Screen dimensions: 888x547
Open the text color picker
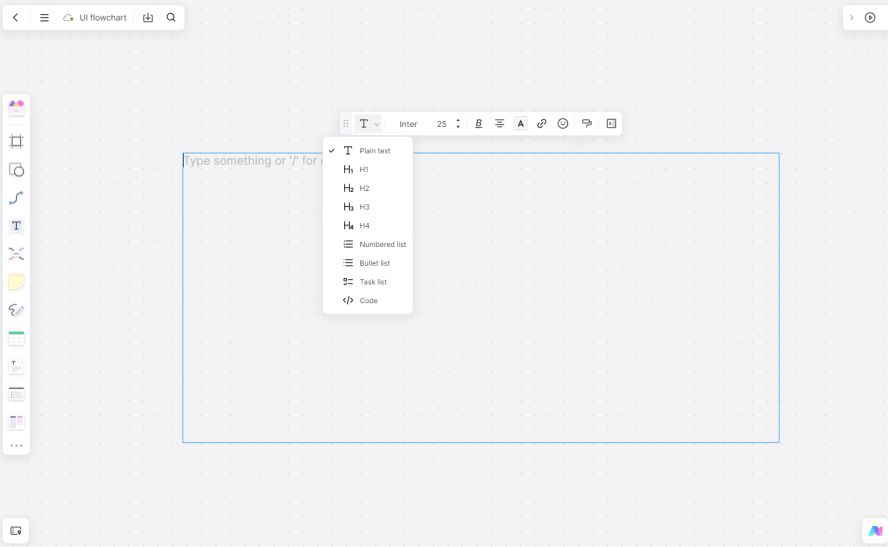tap(521, 124)
